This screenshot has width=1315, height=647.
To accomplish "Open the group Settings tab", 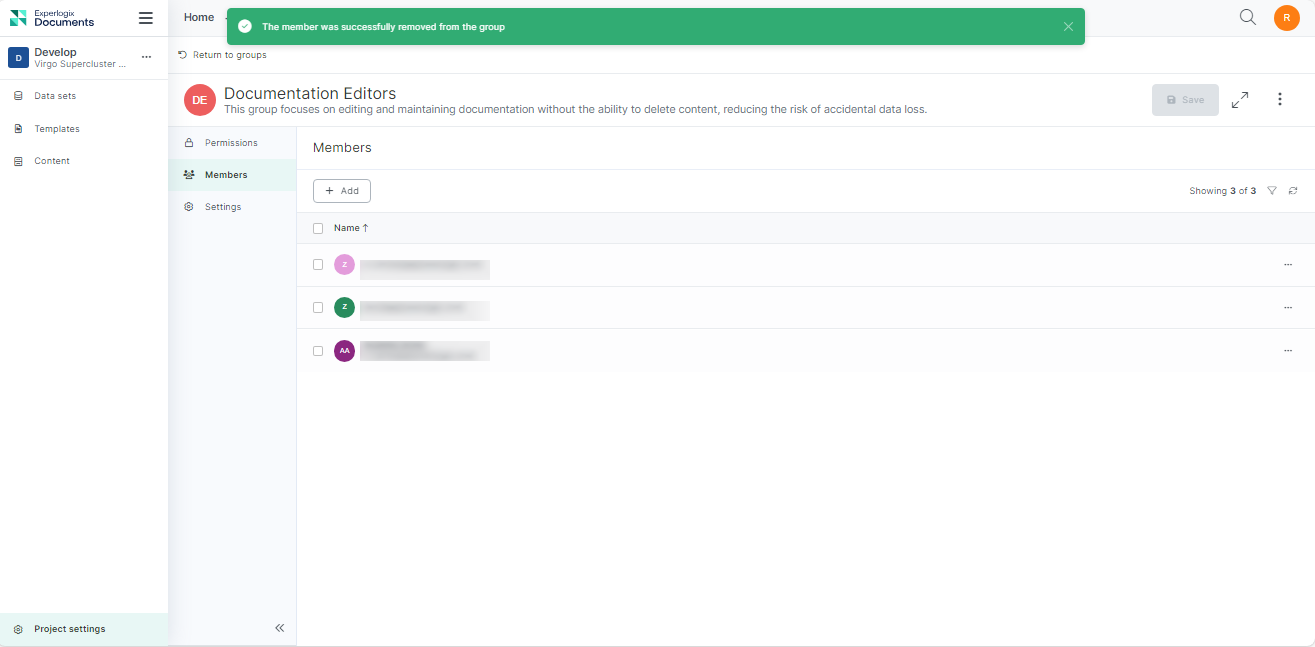I will (223, 207).
